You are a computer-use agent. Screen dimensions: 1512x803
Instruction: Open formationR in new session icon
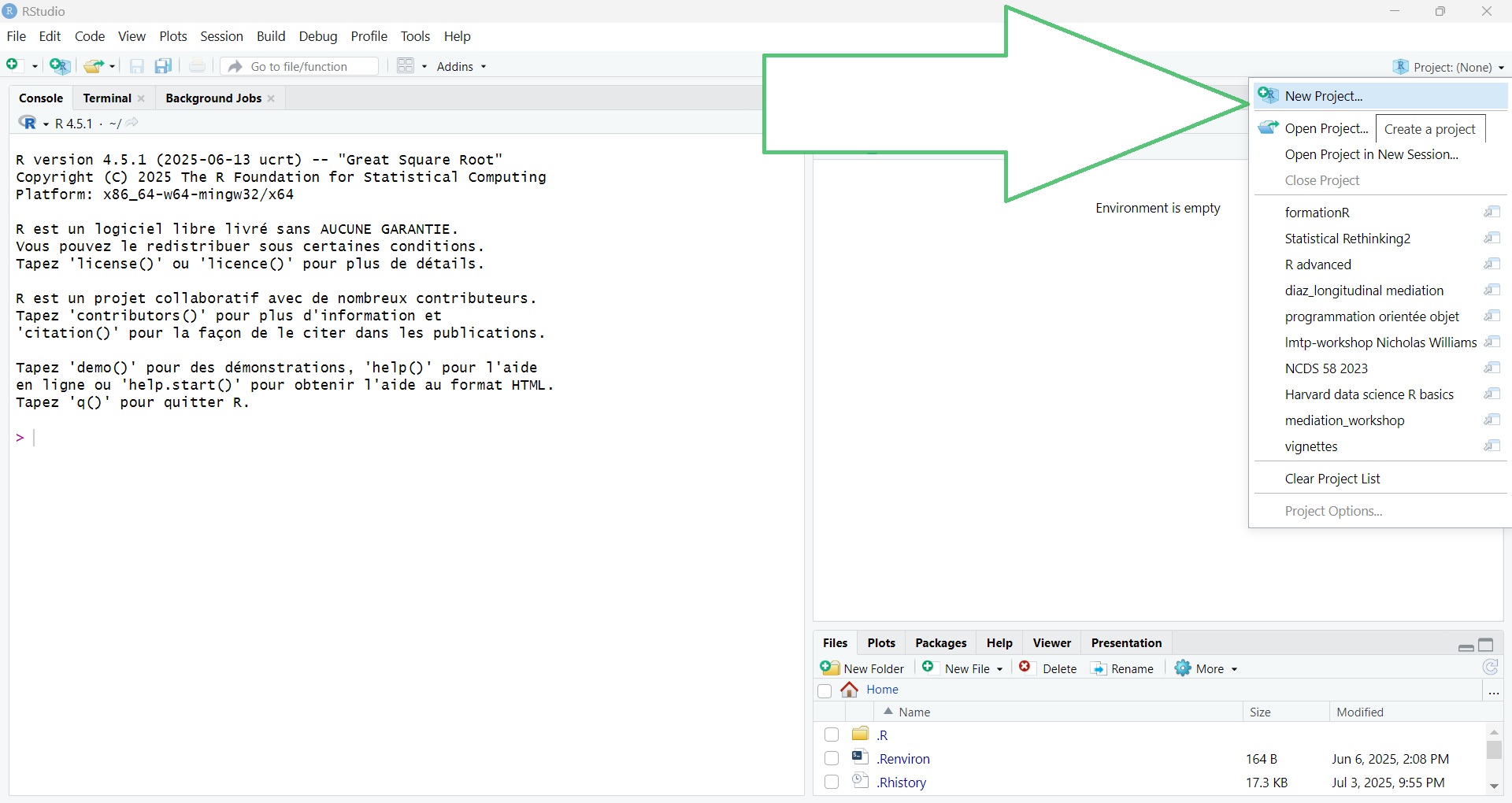1492,212
